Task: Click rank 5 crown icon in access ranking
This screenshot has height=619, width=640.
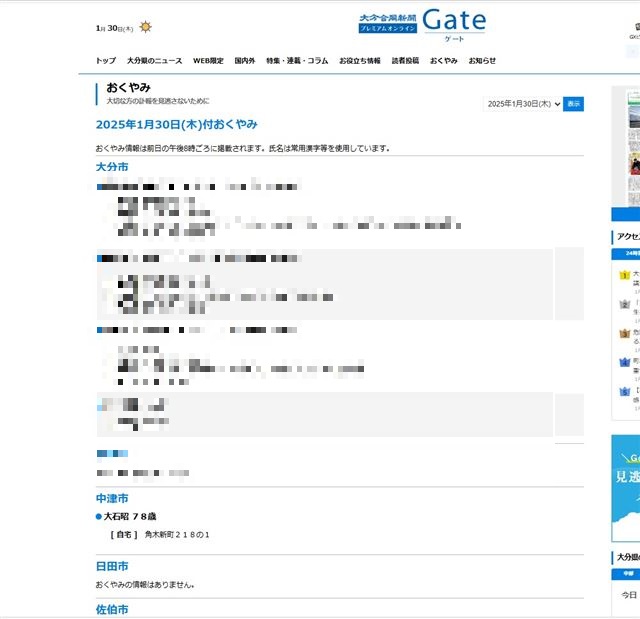Action: pos(624,392)
